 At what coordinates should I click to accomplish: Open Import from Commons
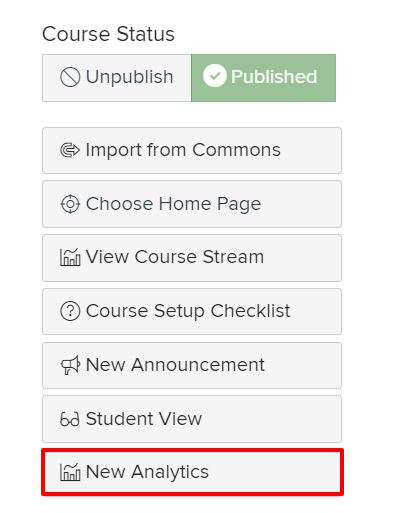pos(192,150)
